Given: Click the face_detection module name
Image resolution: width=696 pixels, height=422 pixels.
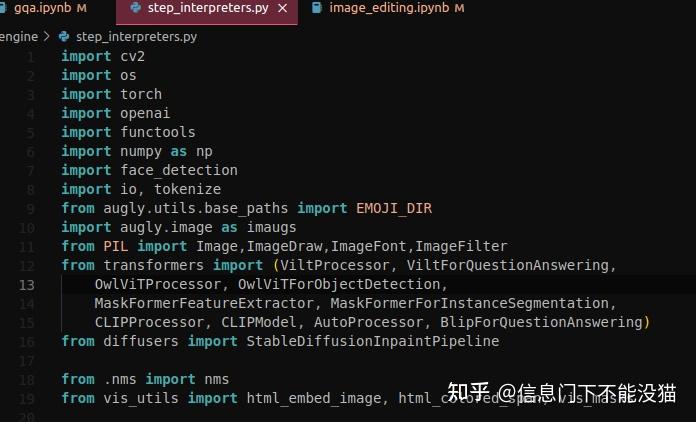Looking at the screenshot, I should (x=179, y=170).
